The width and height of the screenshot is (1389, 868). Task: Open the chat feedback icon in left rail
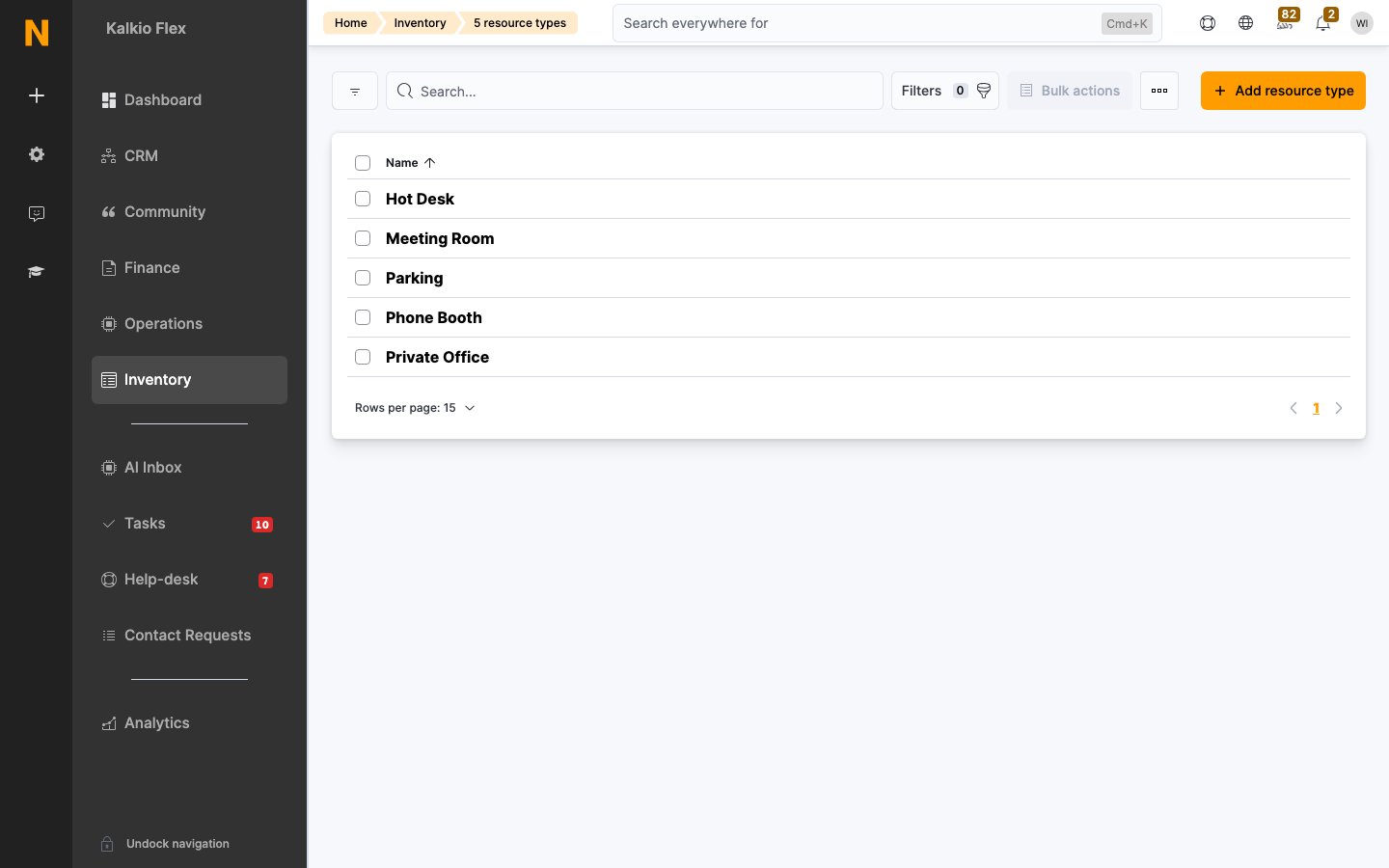point(37,213)
